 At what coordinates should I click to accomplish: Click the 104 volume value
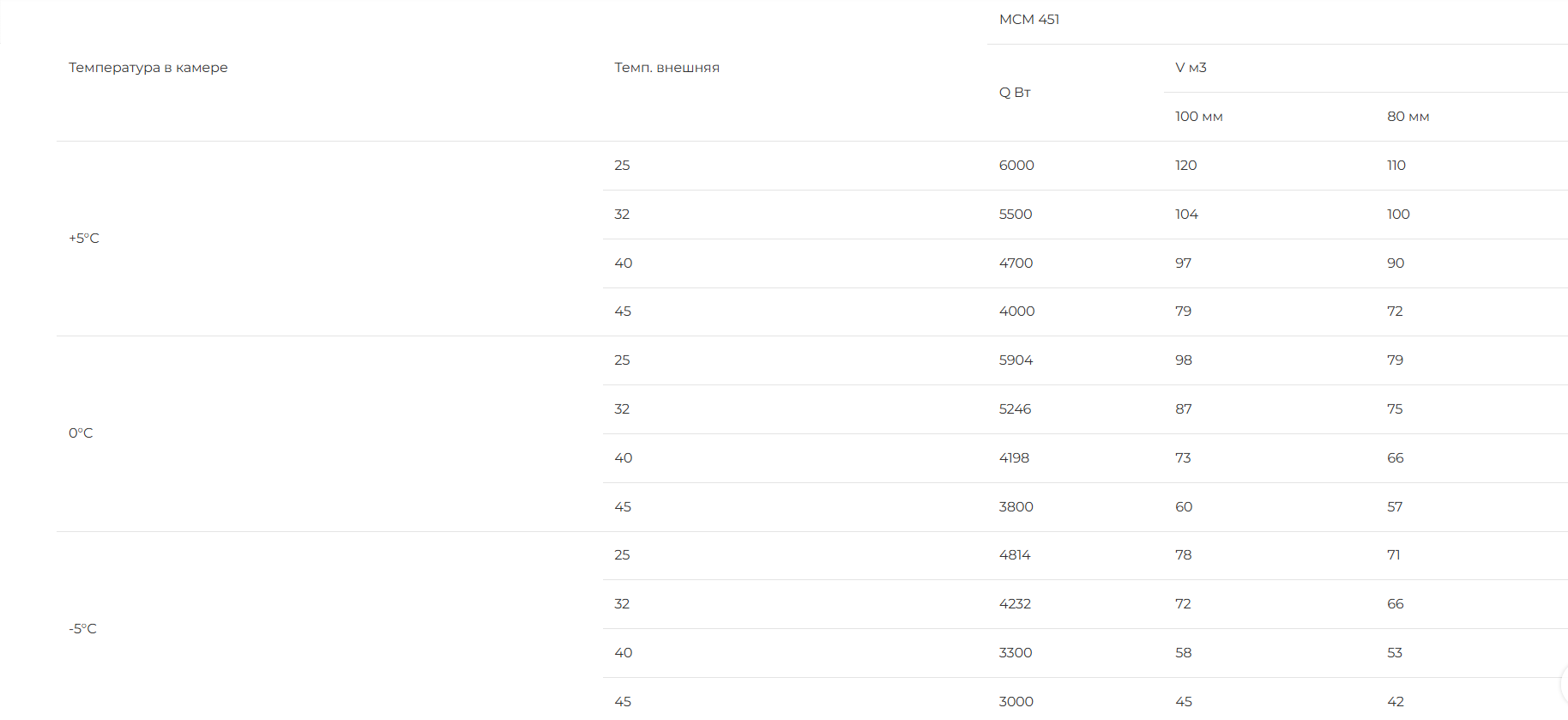pos(1186,215)
